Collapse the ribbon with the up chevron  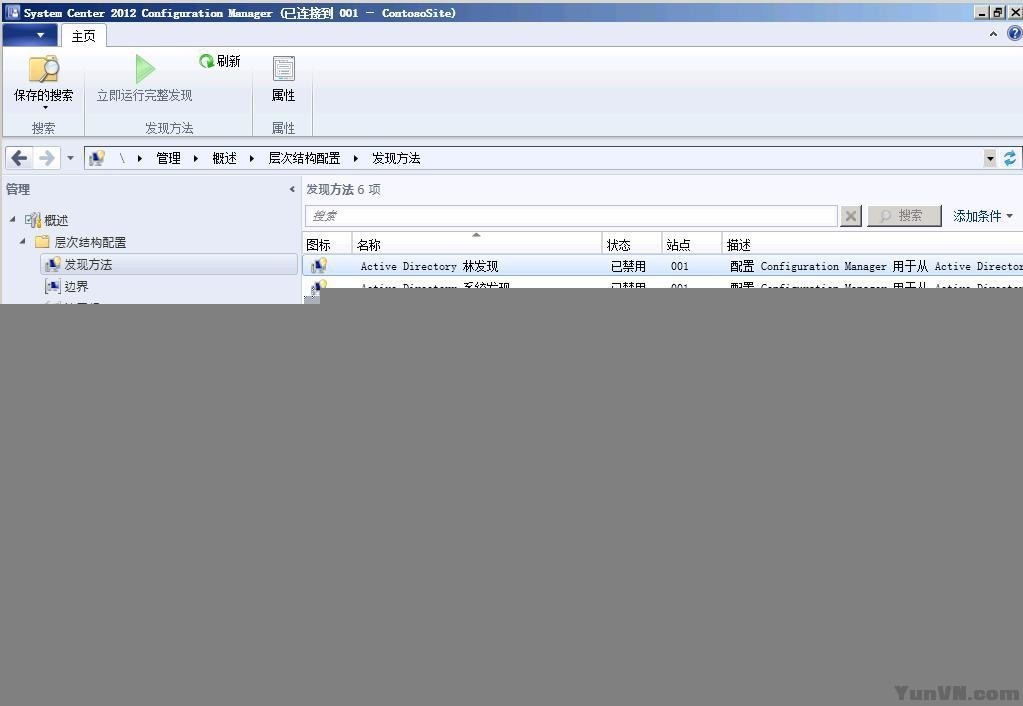click(x=993, y=34)
